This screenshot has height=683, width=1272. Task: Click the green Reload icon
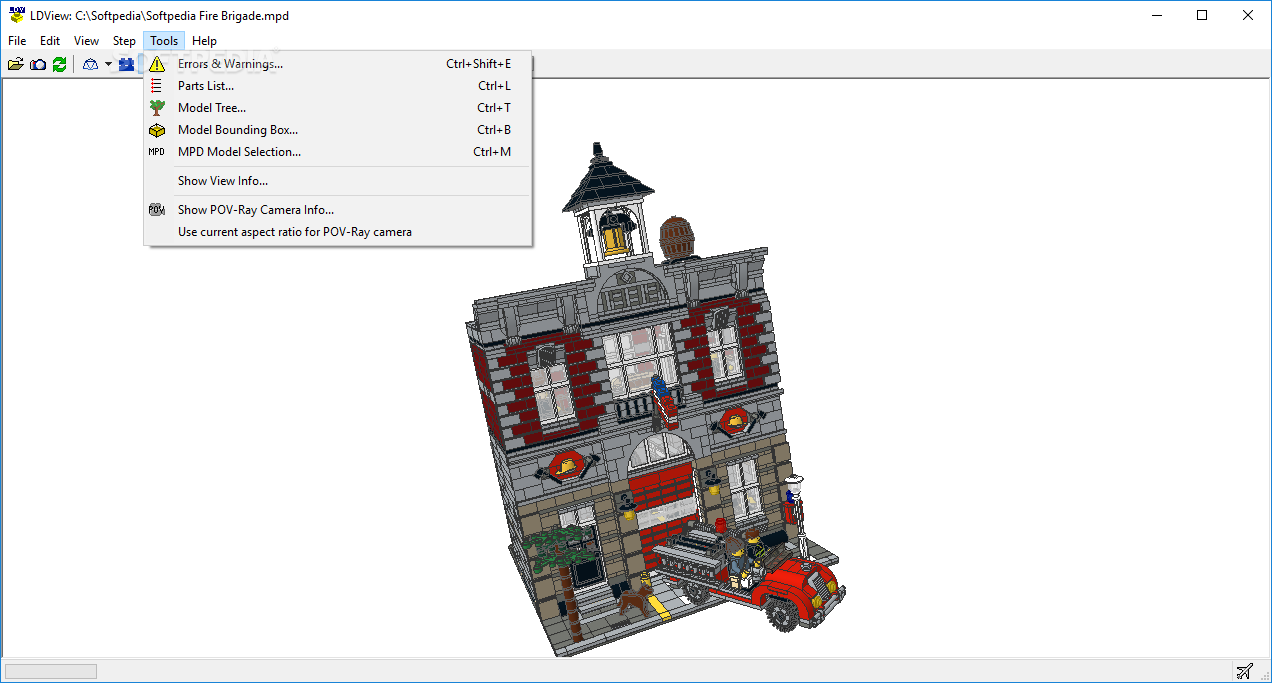tap(60, 64)
